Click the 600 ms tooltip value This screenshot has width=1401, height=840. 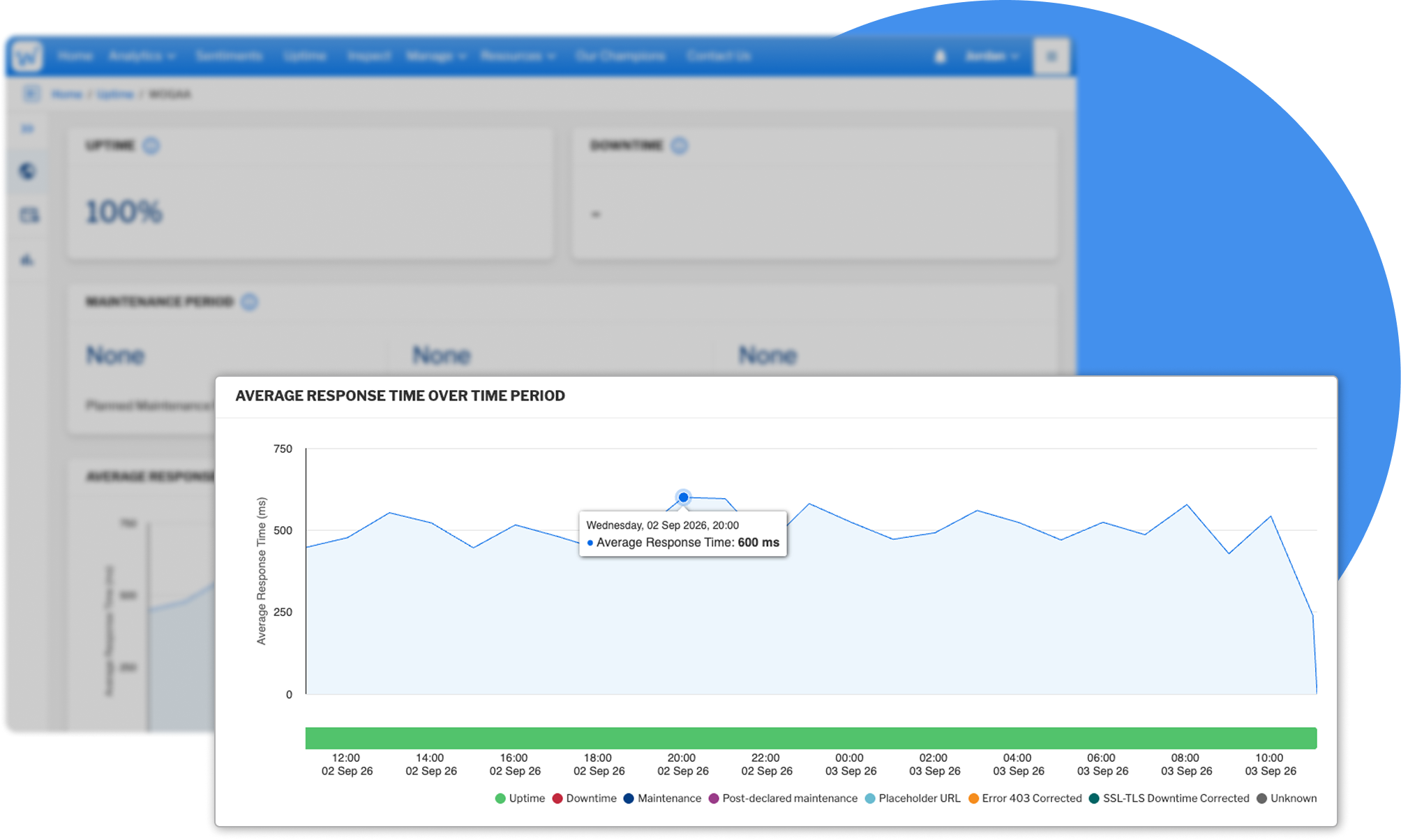point(758,543)
